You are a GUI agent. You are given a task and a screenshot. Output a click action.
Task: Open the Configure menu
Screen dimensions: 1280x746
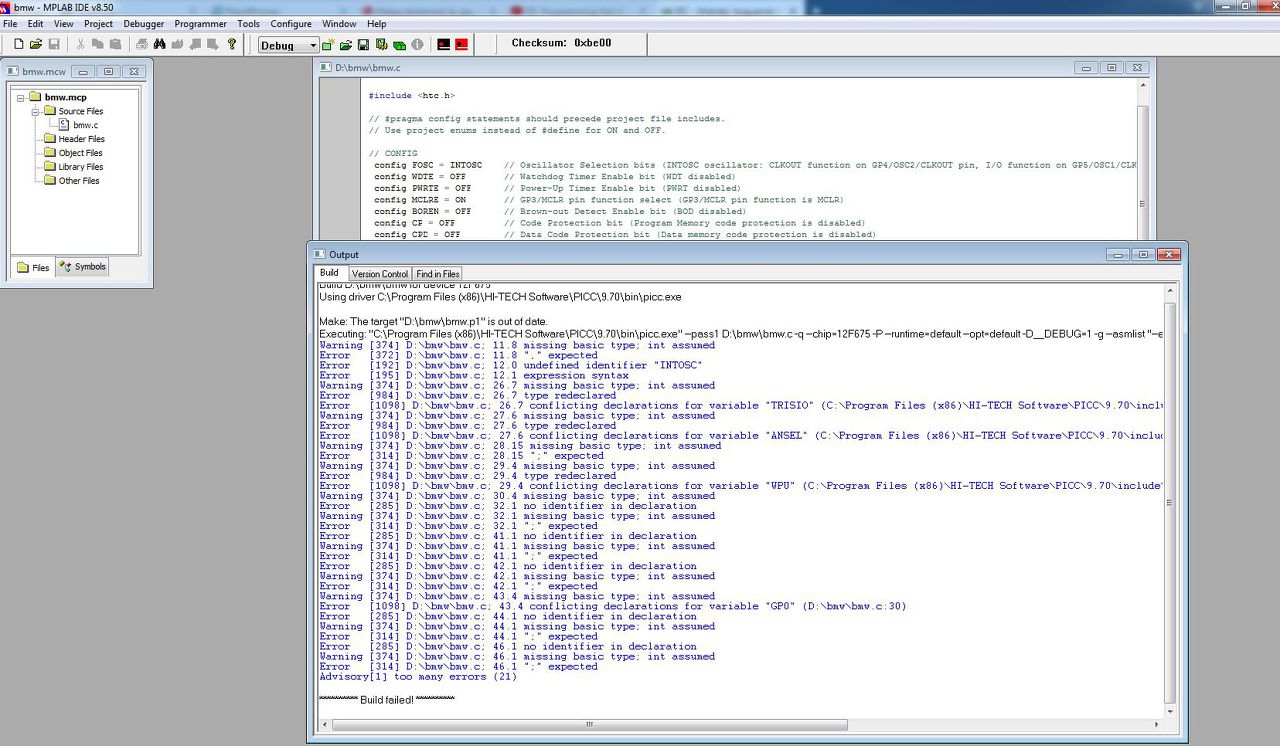291,24
